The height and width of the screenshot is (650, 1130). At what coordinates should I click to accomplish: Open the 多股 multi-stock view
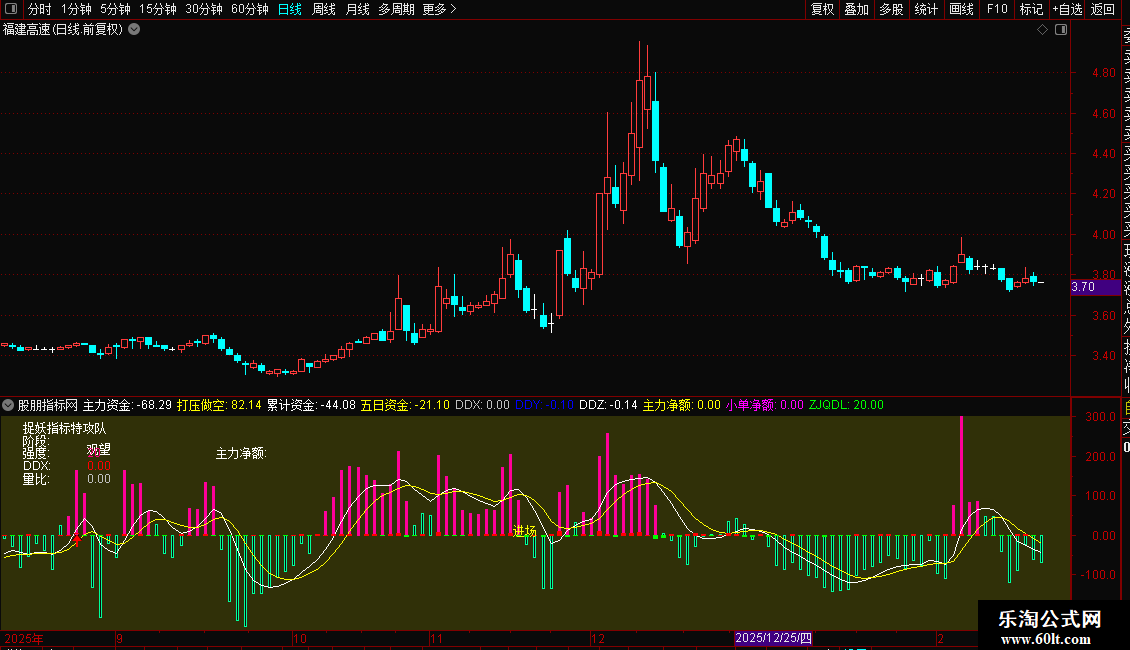click(x=891, y=9)
